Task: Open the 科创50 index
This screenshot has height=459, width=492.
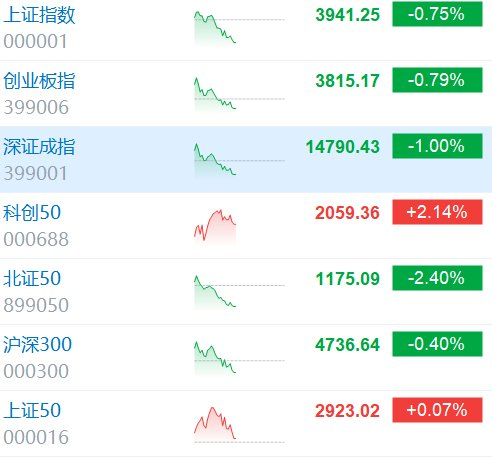Action: click(x=32, y=213)
